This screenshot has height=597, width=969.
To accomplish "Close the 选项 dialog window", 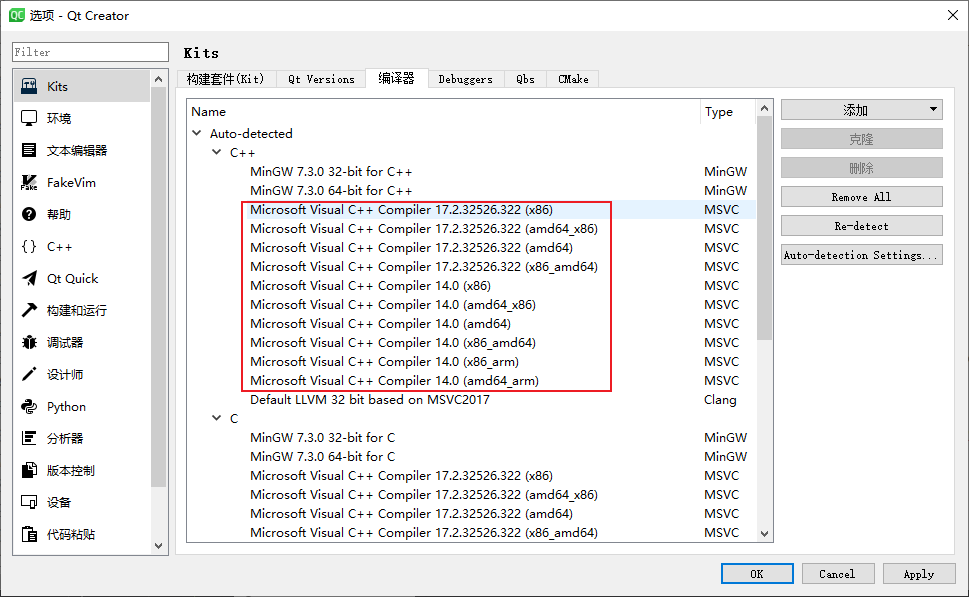I will tap(953, 15).
